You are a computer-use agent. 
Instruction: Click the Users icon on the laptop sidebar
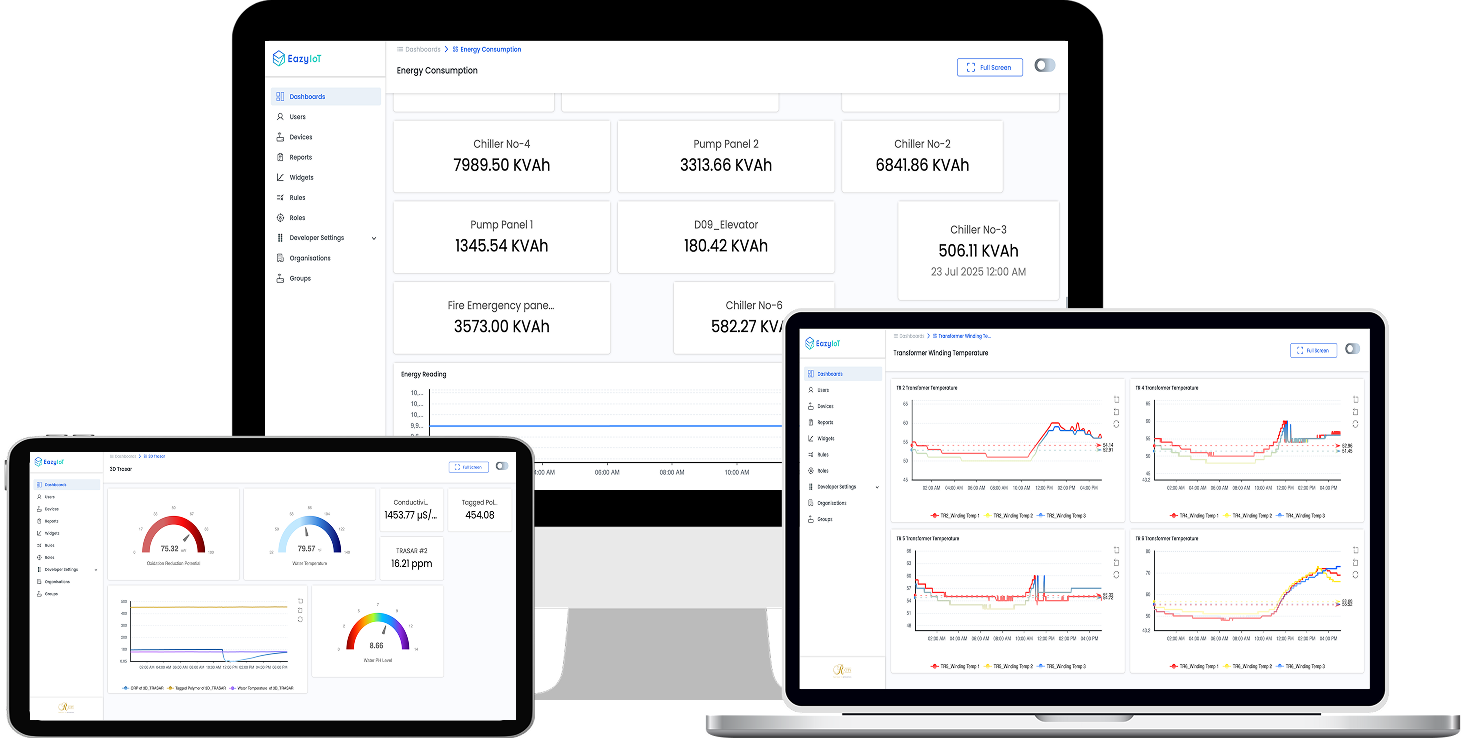point(811,389)
